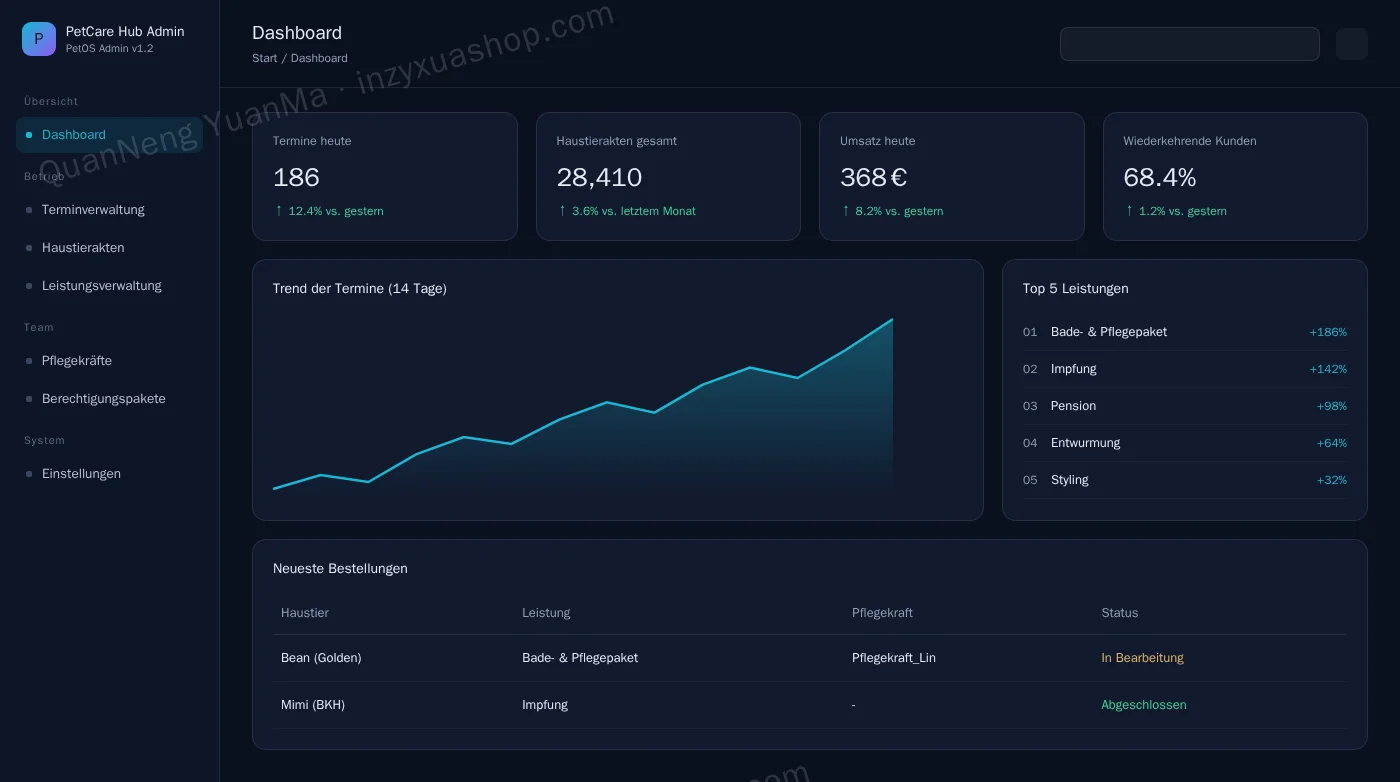The height and width of the screenshot is (782, 1400).
Task: Click the up arrow in Haustierakten gesamt card
Action: pos(562,211)
